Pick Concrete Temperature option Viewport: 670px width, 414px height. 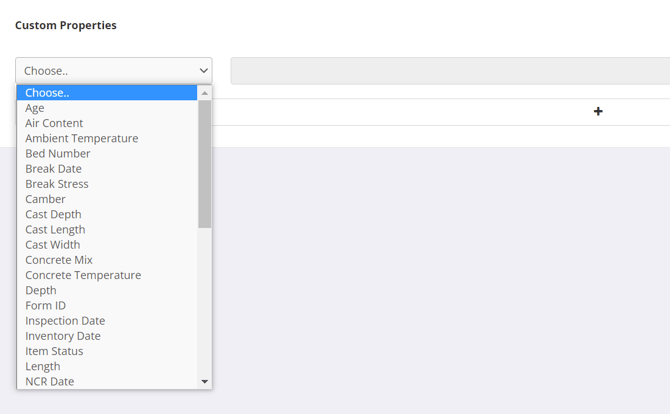[x=83, y=275]
